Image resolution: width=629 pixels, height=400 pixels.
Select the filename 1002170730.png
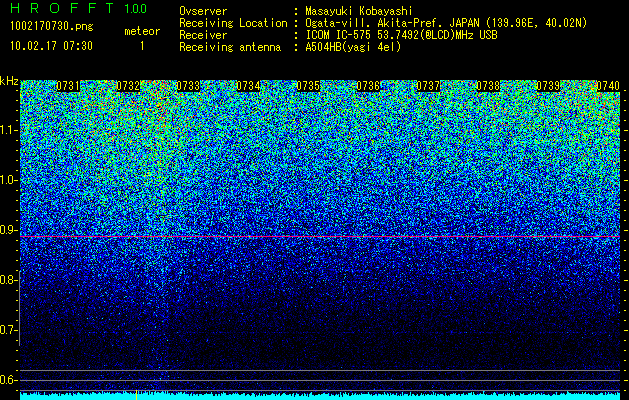(52, 26)
